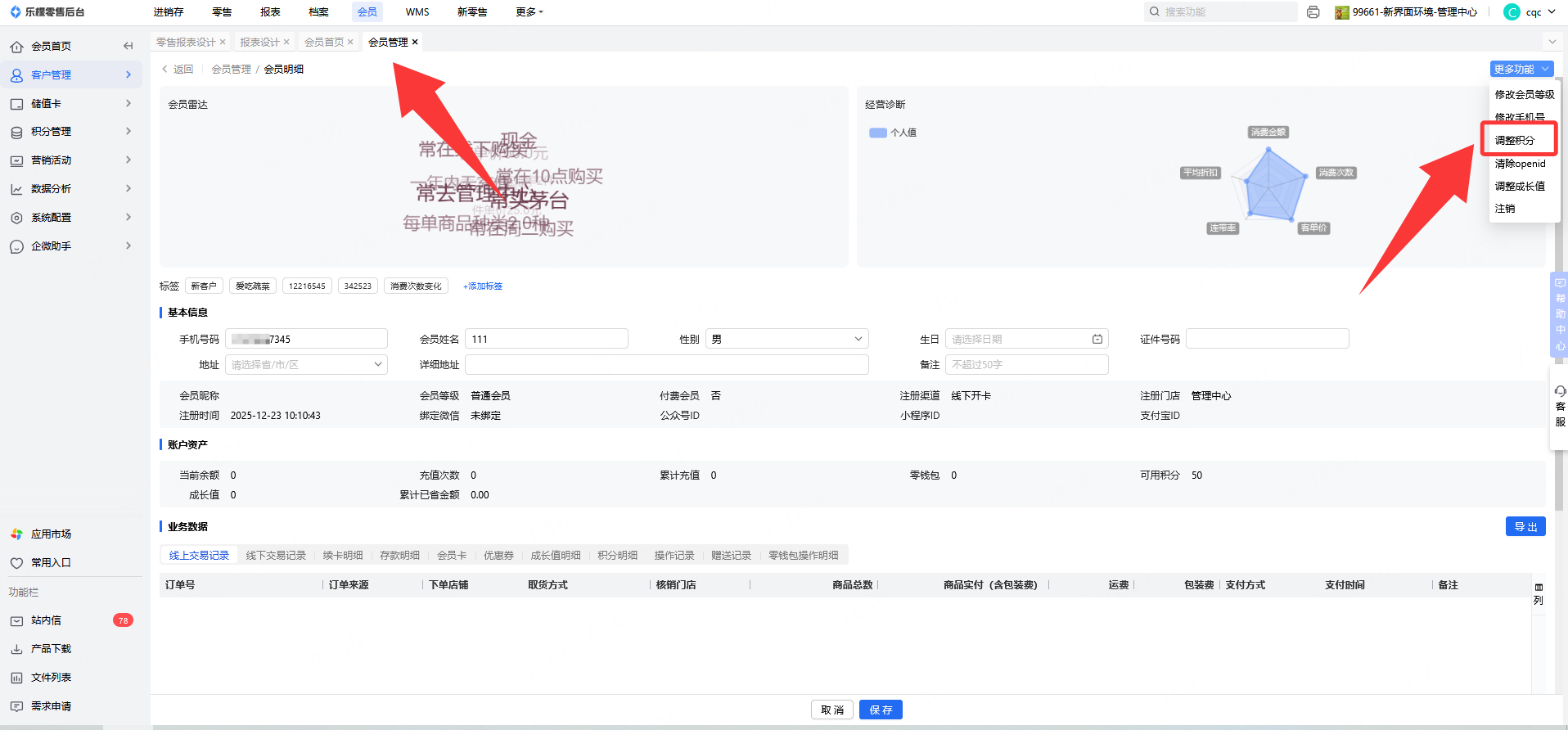The height and width of the screenshot is (730, 1568).
Task: Open the 进销存 top menu
Action: [169, 12]
